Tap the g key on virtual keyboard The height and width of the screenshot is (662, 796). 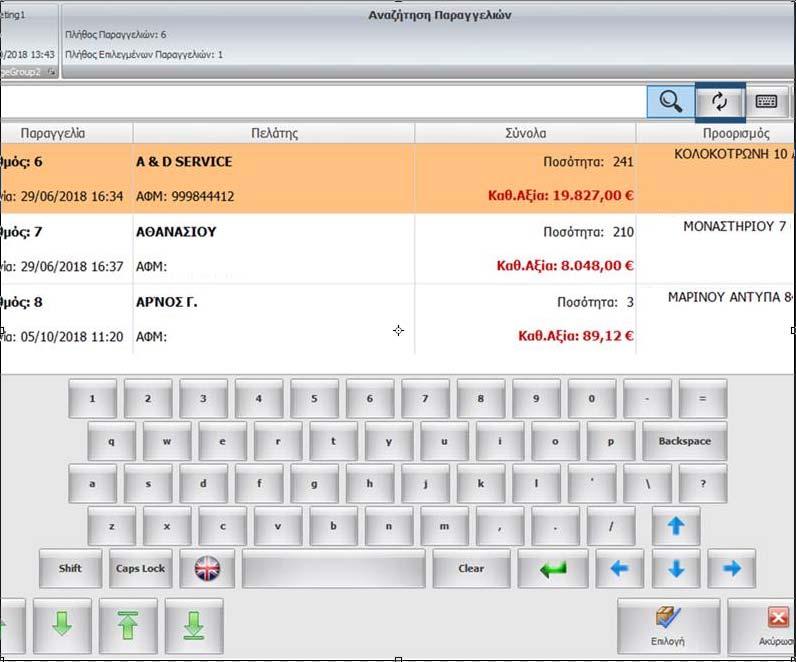click(314, 483)
